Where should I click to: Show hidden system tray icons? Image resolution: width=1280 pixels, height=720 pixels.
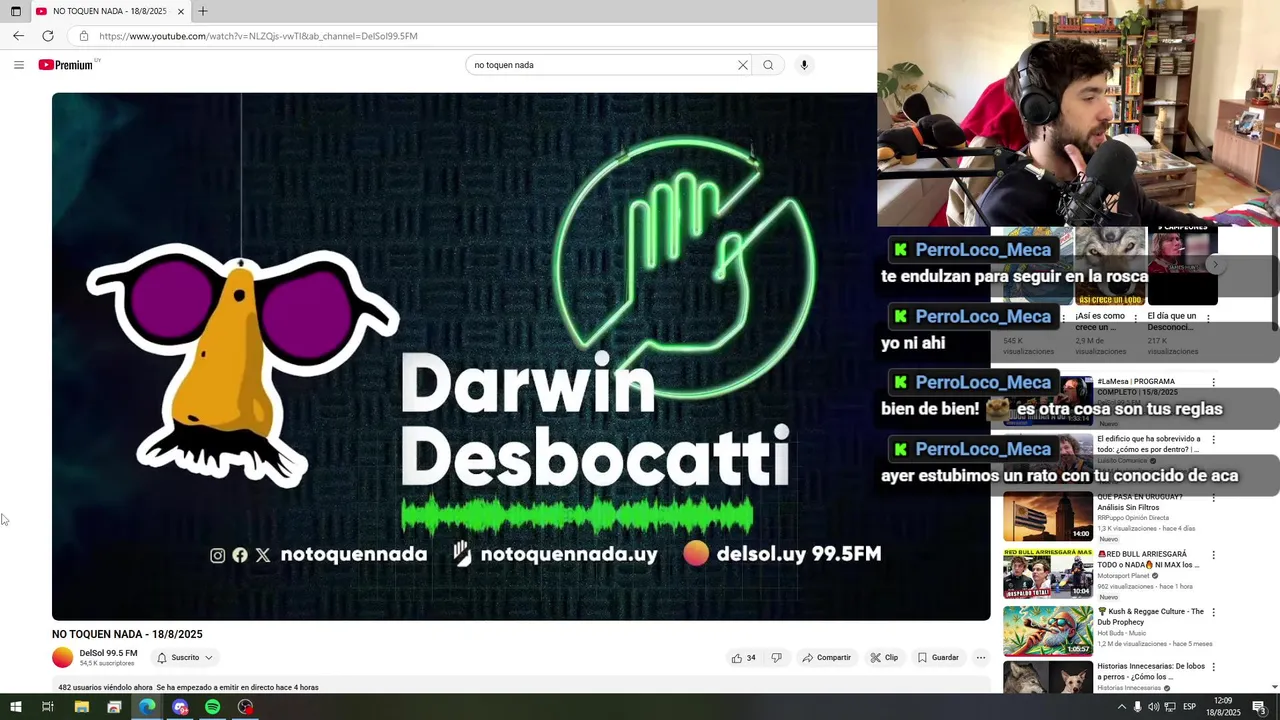pos(1121,707)
